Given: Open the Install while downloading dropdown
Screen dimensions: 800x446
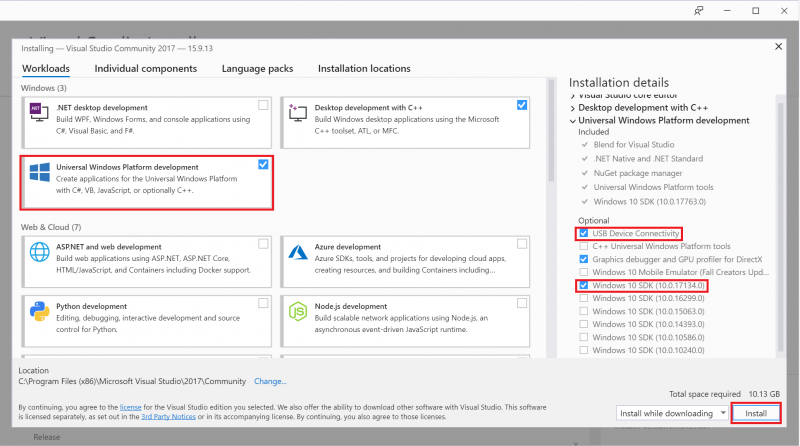Looking at the screenshot, I should click(672, 413).
